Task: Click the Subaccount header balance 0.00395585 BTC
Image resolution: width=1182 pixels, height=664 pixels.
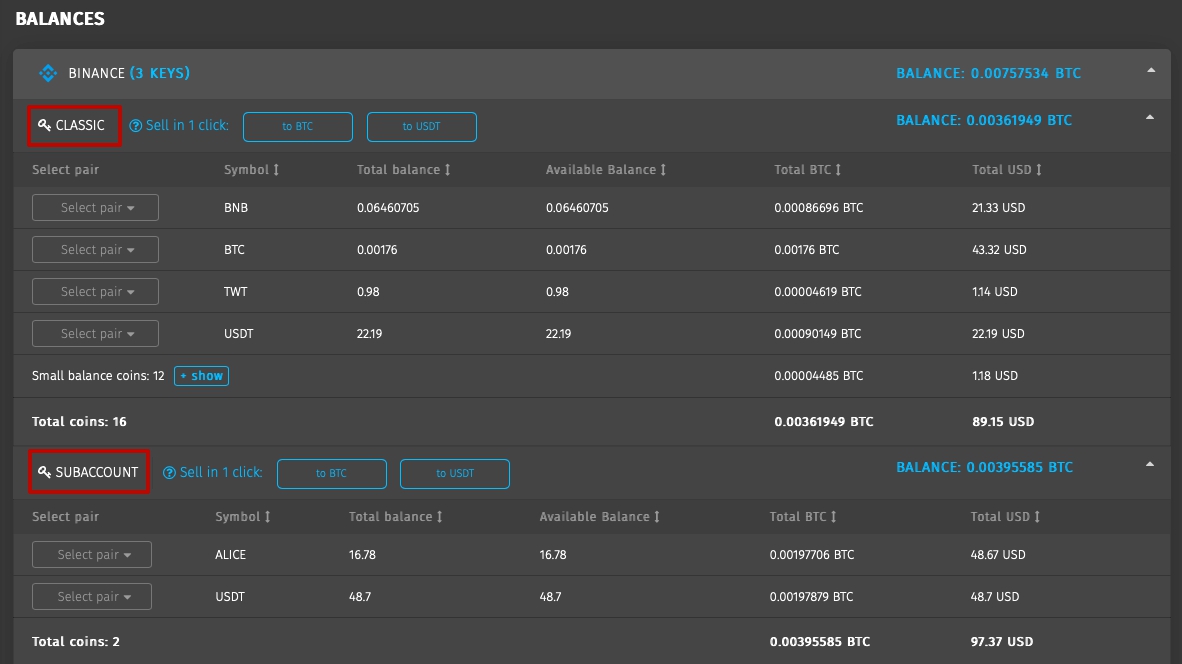Action: coord(984,467)
